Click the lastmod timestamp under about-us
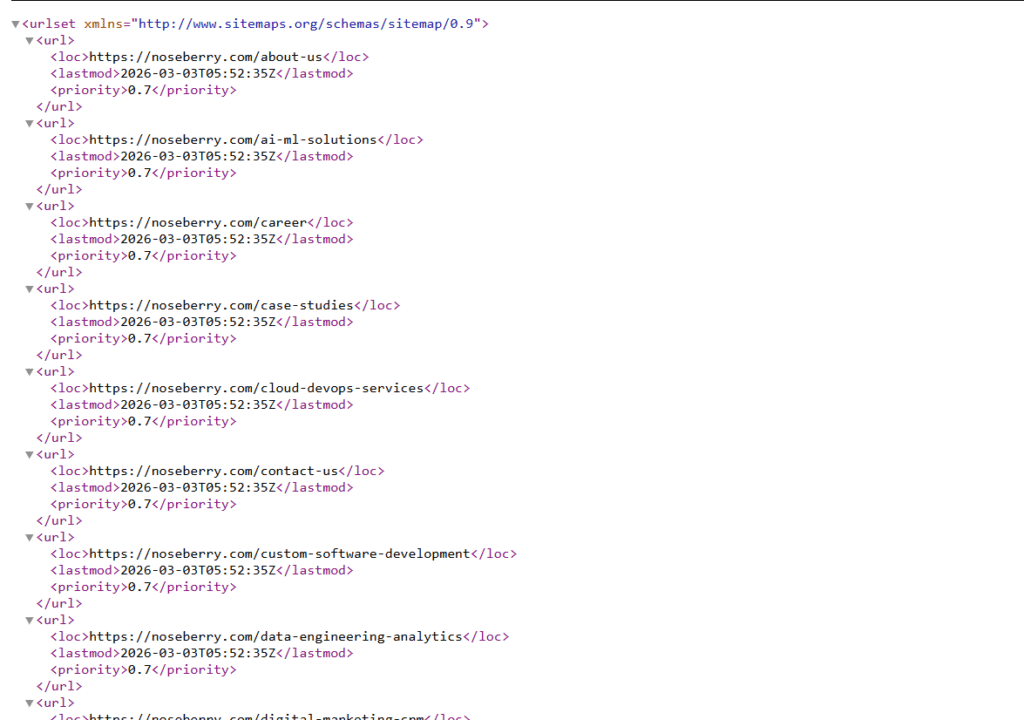This screenshot has height=720, width=1024. point(197,74)
